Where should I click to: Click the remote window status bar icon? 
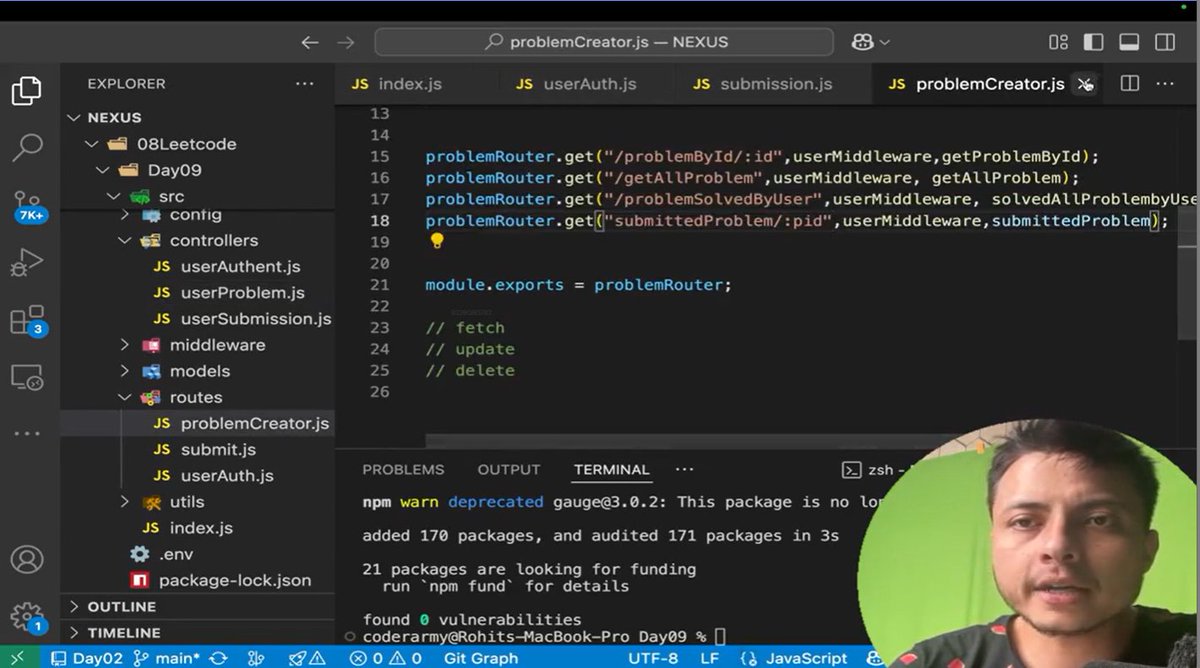19,658
